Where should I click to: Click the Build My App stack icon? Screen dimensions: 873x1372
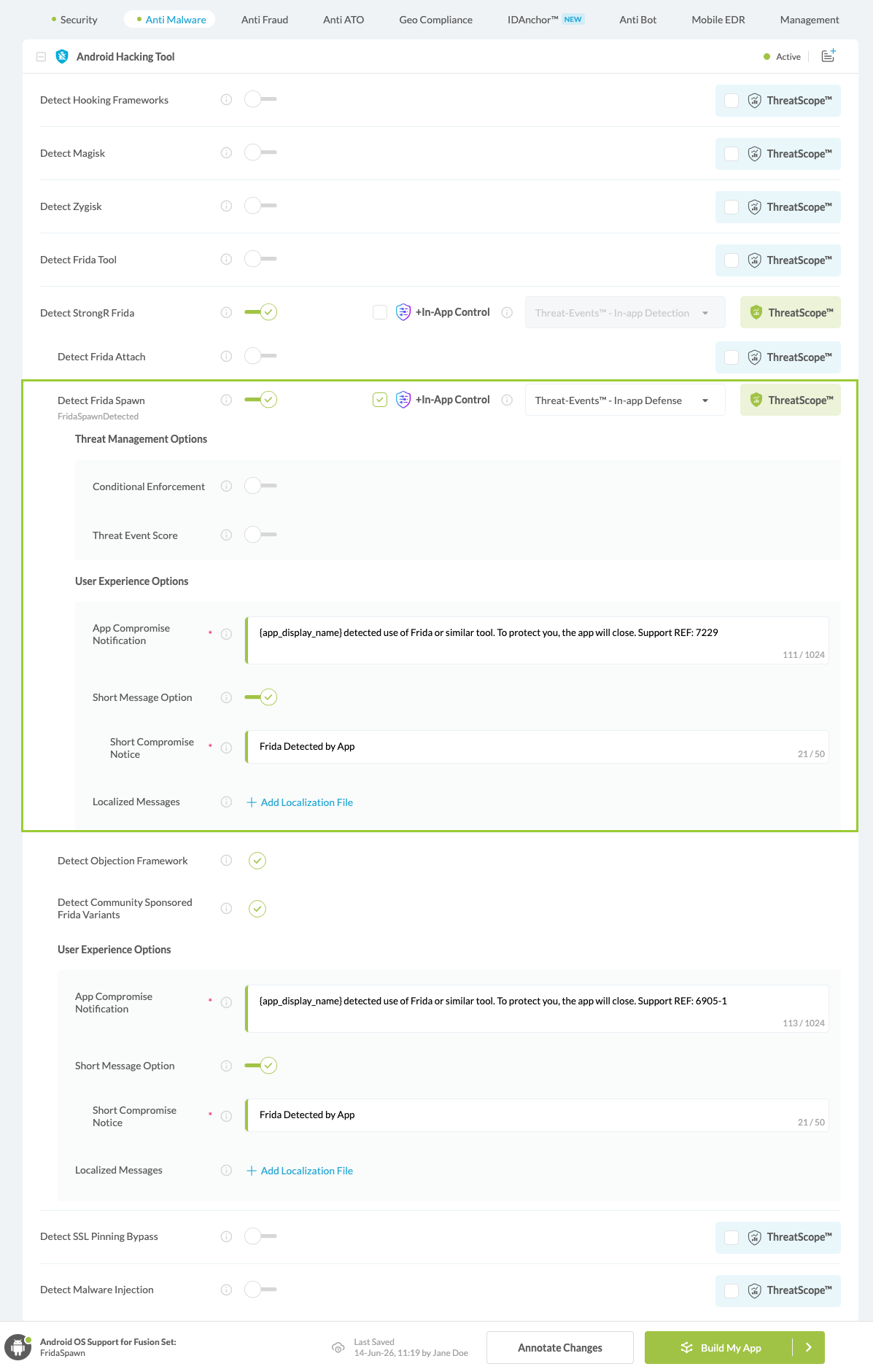coord(686,1347)
